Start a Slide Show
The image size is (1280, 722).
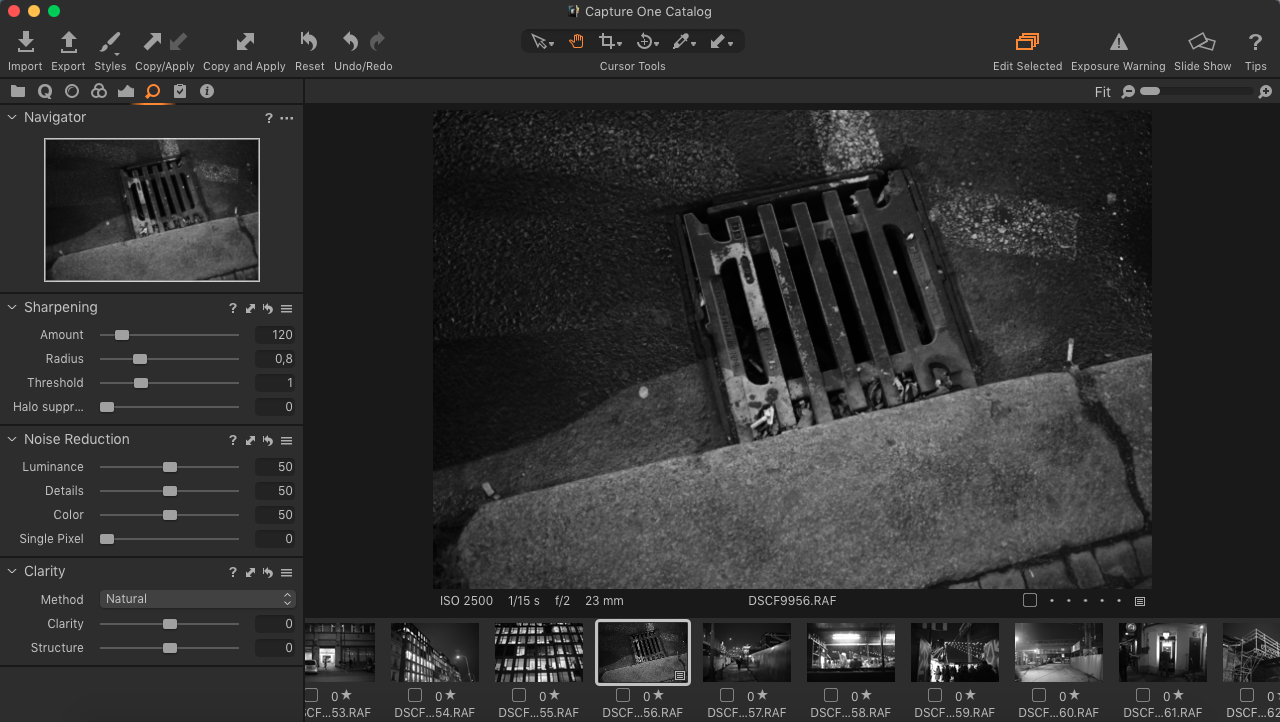1202,43
